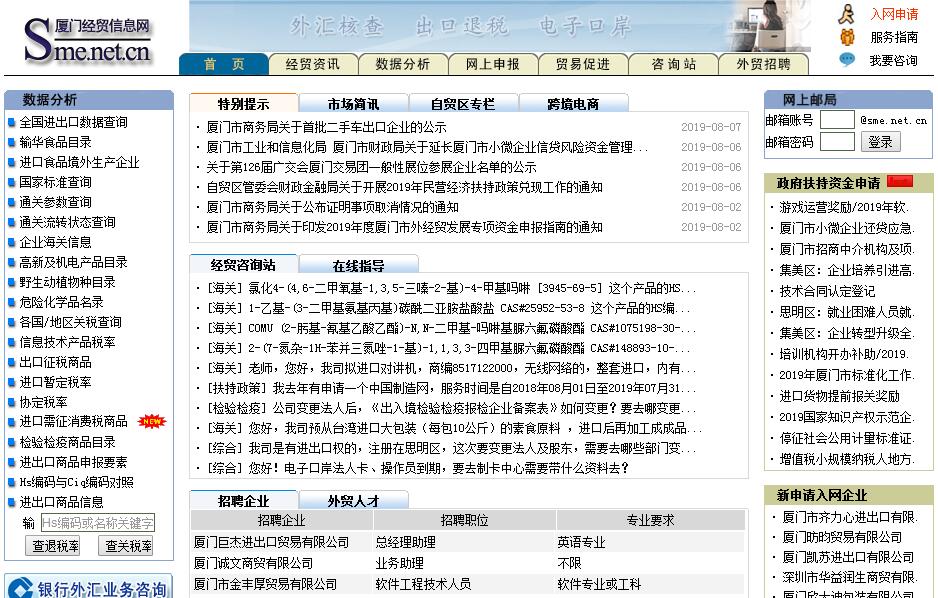This screenshot has height=598, width=938.
Task: Open the 全国进出口数据查询 link
Action: click(73, 122)
